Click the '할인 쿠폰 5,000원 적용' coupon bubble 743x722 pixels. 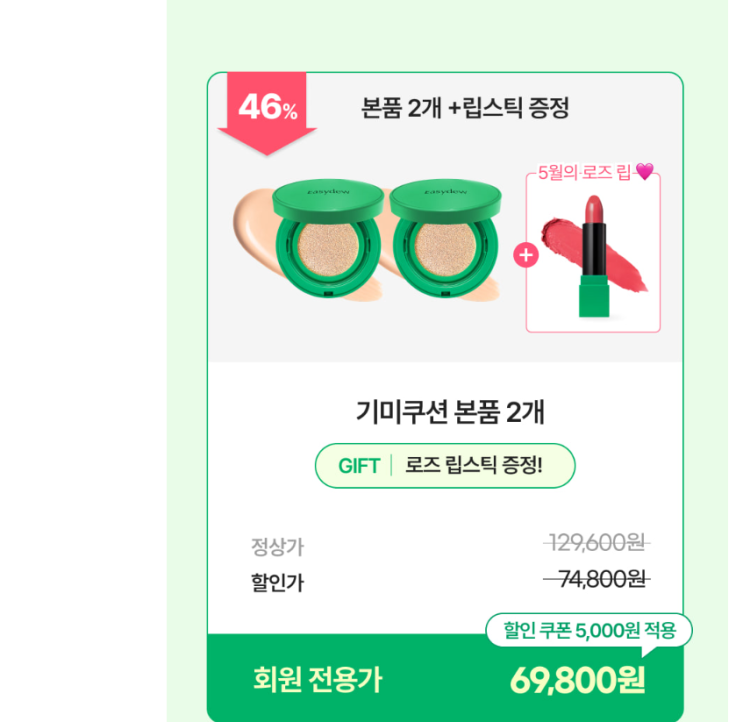[590, 631]
